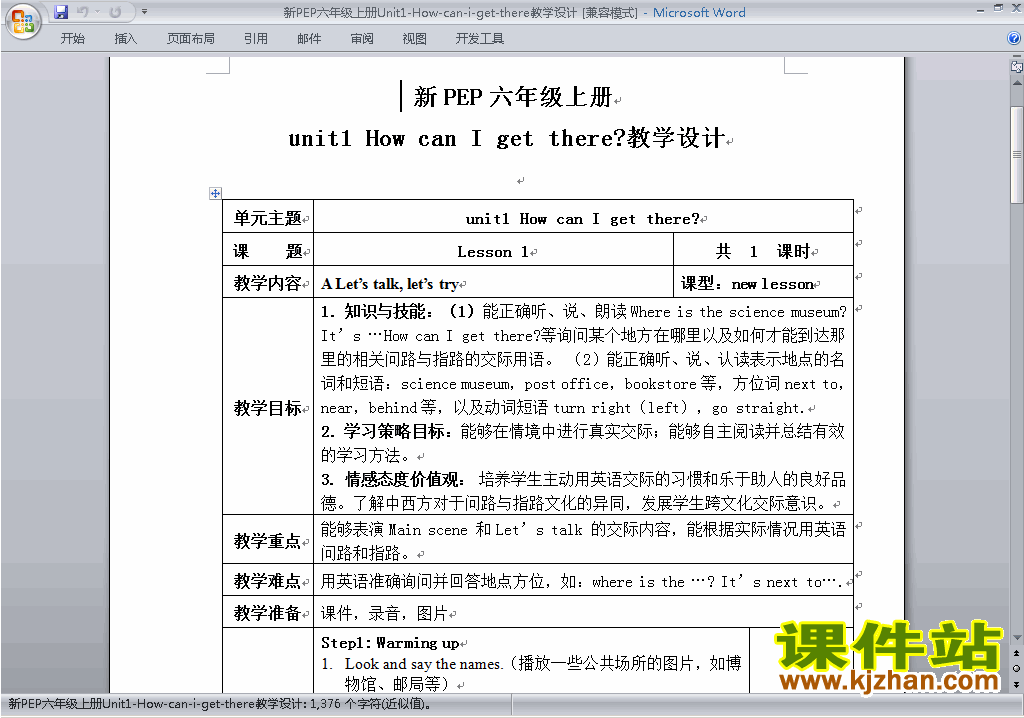This screenshot has height=718, width=1024.
Task: Open Word Help question mark icon
Action: (x=1014, y=38)
